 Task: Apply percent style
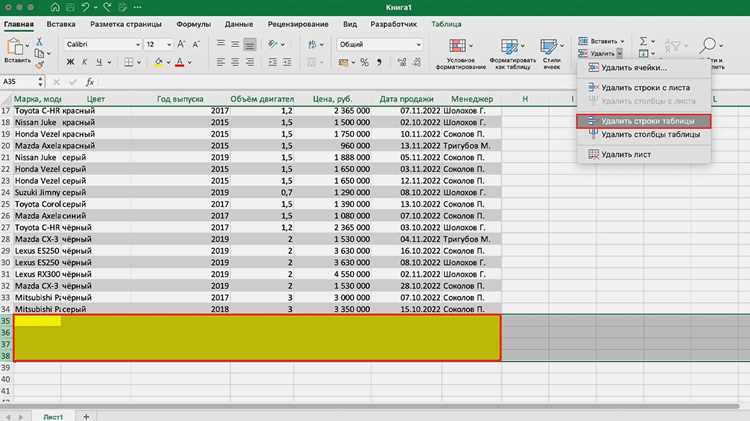pos(364,62)
